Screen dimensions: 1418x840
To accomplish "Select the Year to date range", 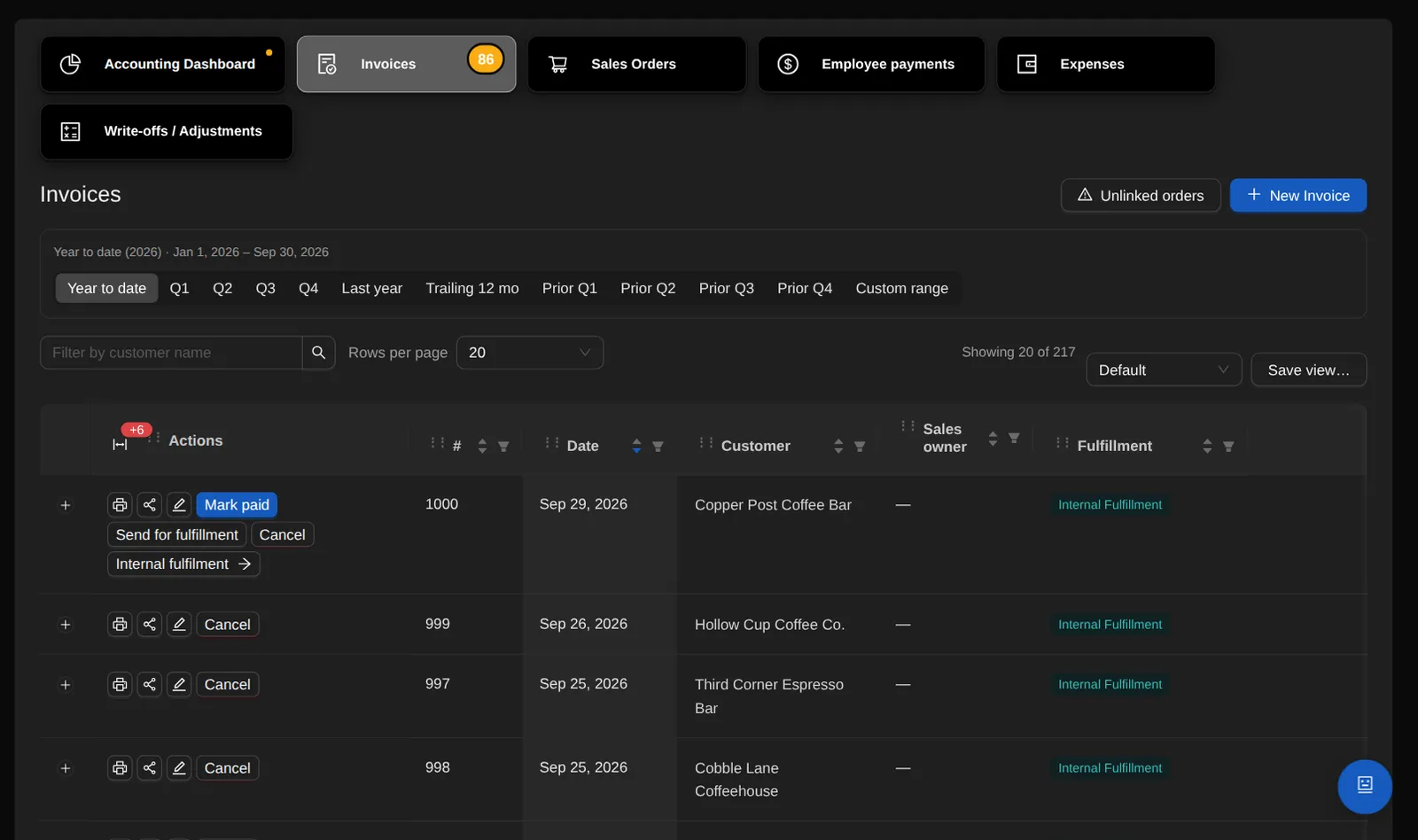I will [x=107, y=289].
